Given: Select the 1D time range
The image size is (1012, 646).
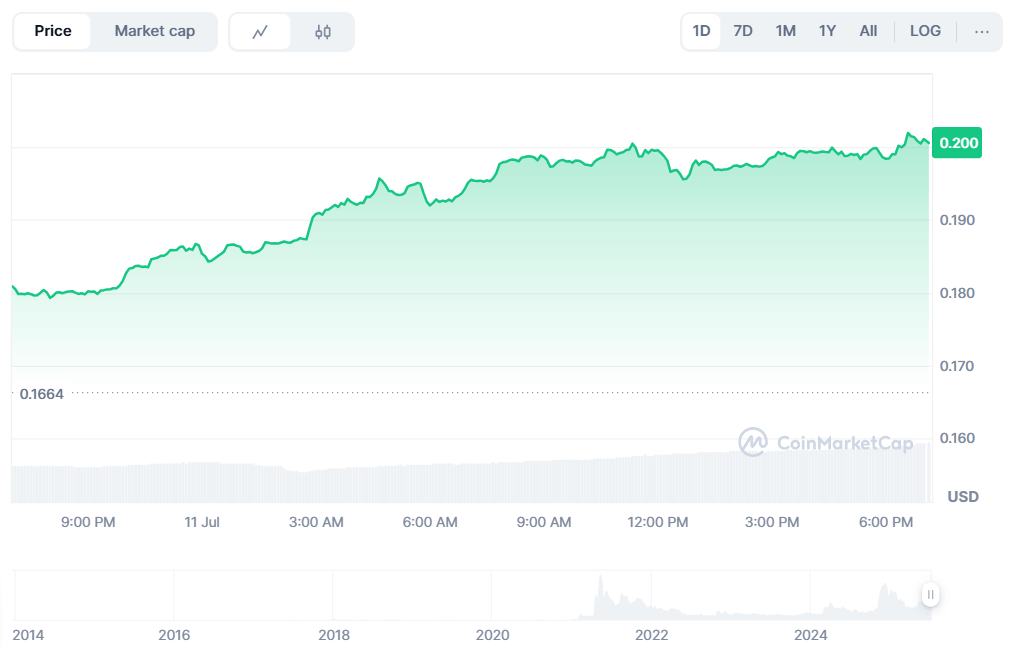Looking at the screenshot, I should click(x=701, y=32).
